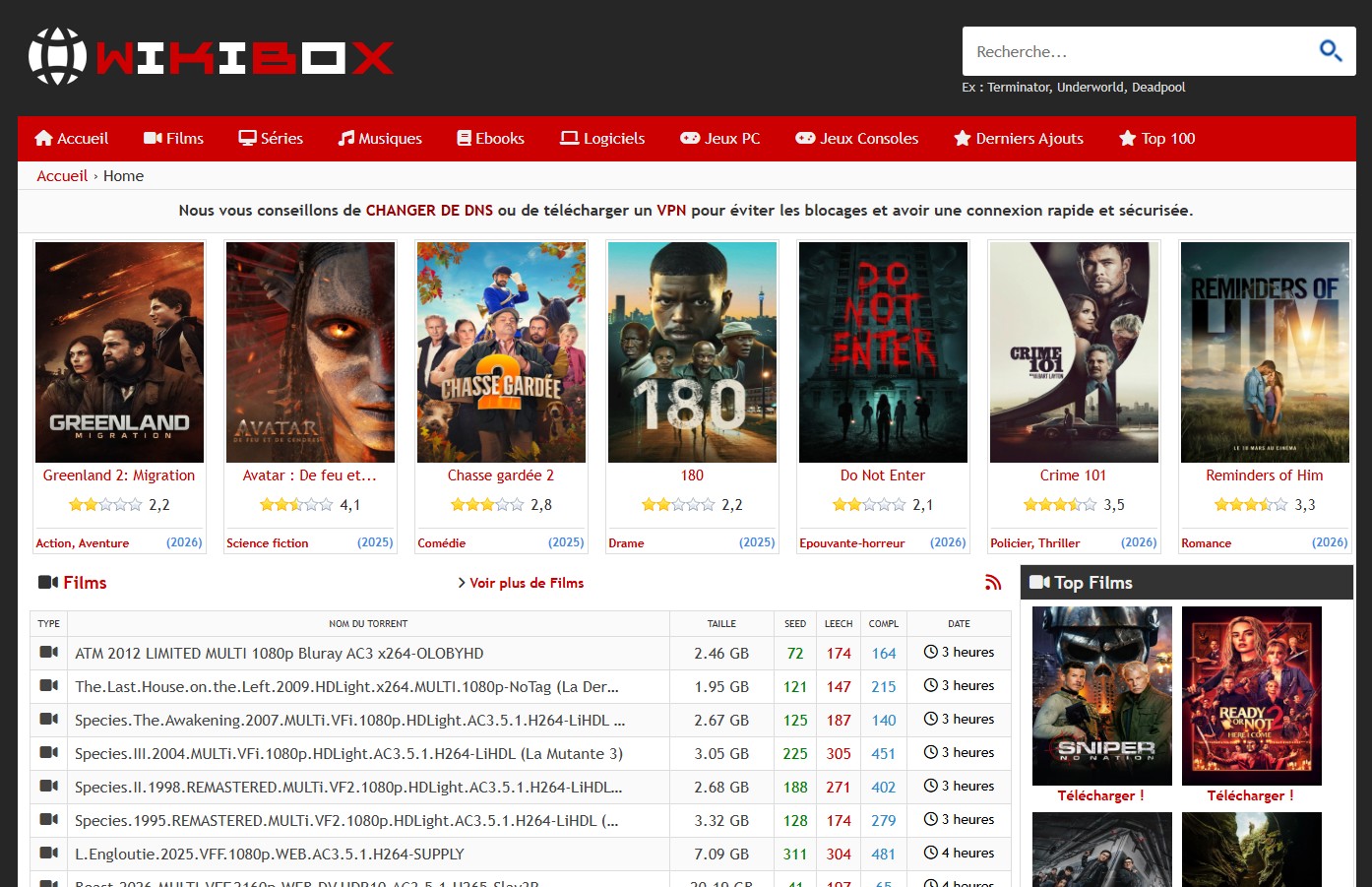Screen dimensions: 1372x887
Task: Click the Epouvante-horreur genre link
Action: pos(852,543)
